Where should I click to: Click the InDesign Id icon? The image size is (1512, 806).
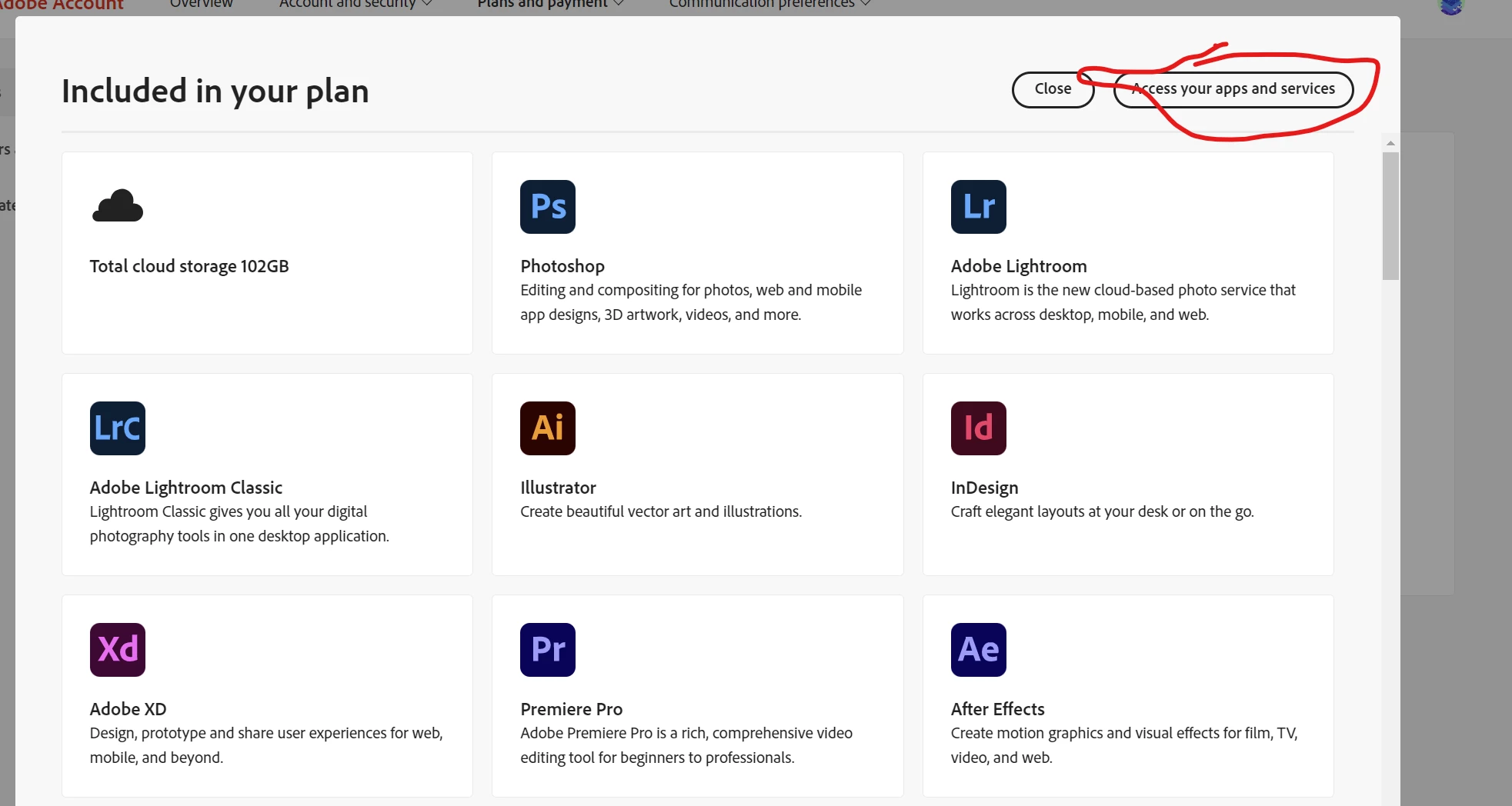pos(978,428)
